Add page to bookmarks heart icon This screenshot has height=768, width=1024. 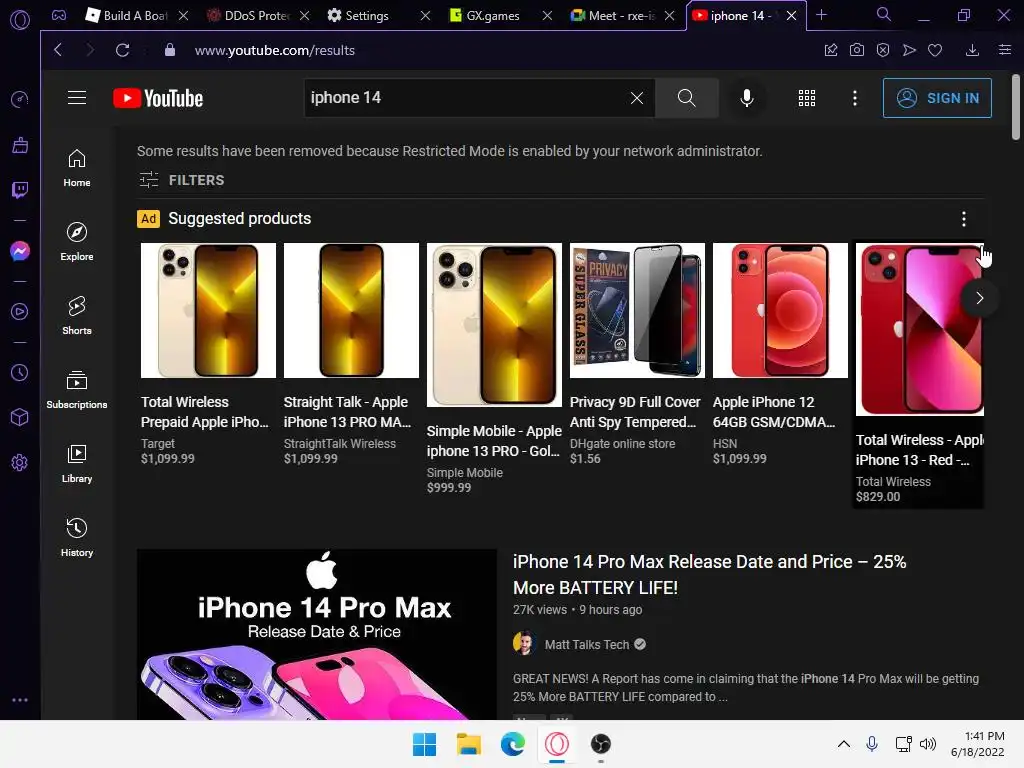(935, 50)
